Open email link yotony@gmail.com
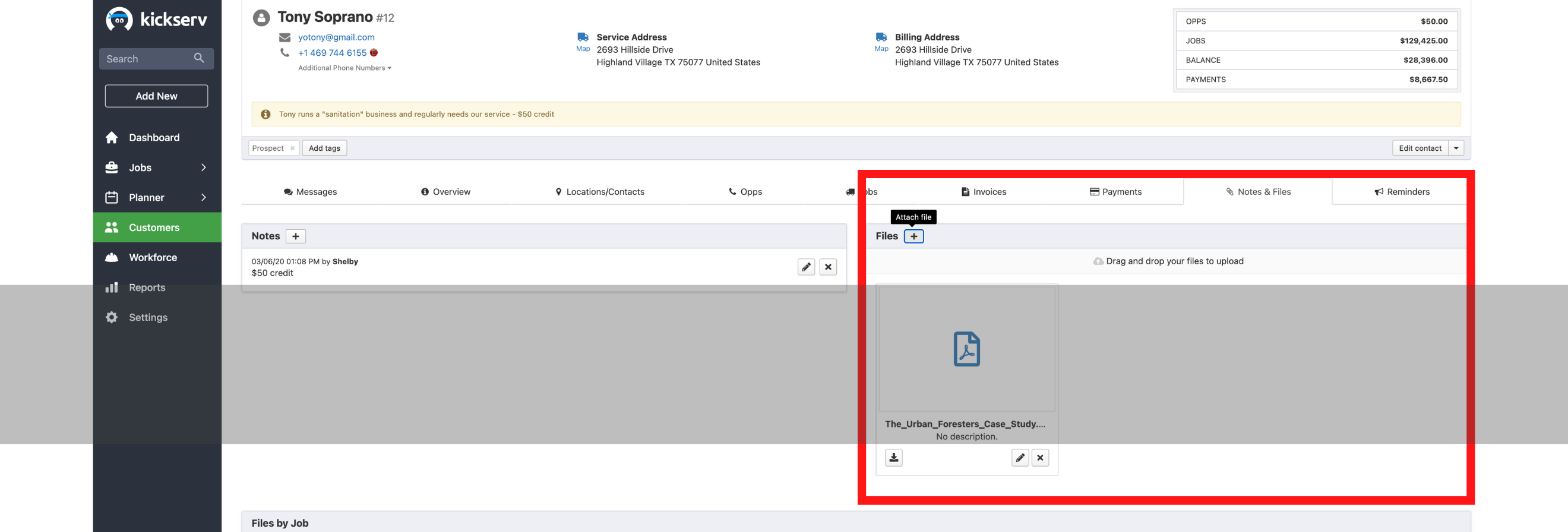The height and width of the screenshot is (532, 1568). [336, 37]
